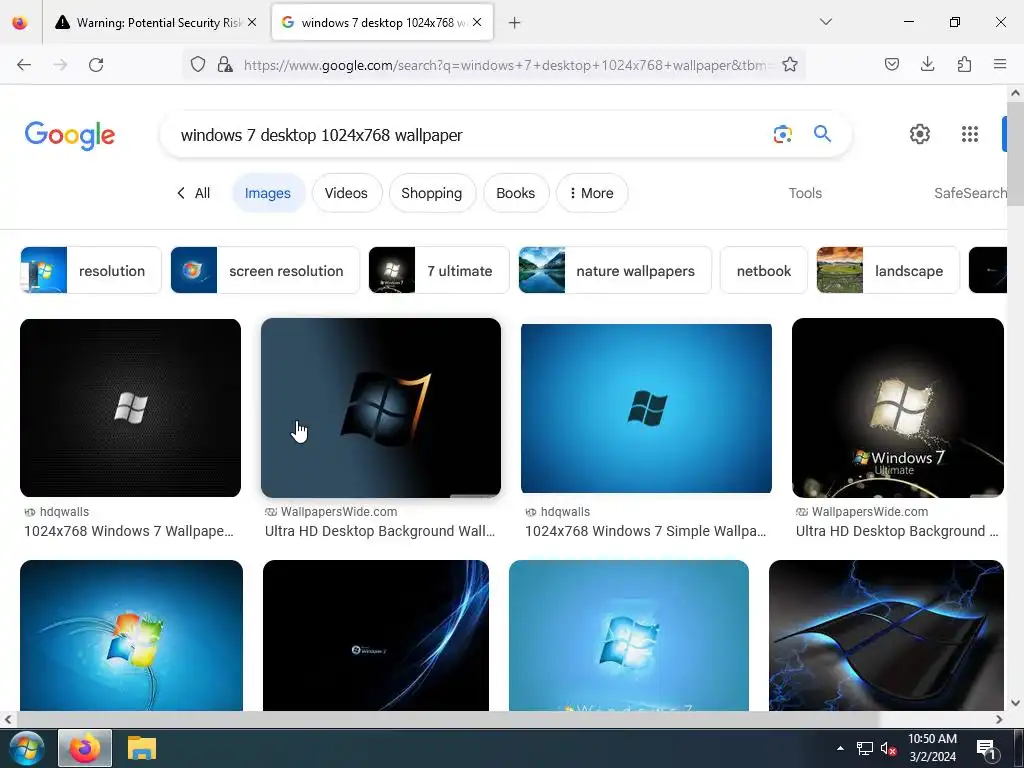Screen dimensions: 1024x768
Task: Open File Explorer from the taskbar
Action: tap(142, 748)
